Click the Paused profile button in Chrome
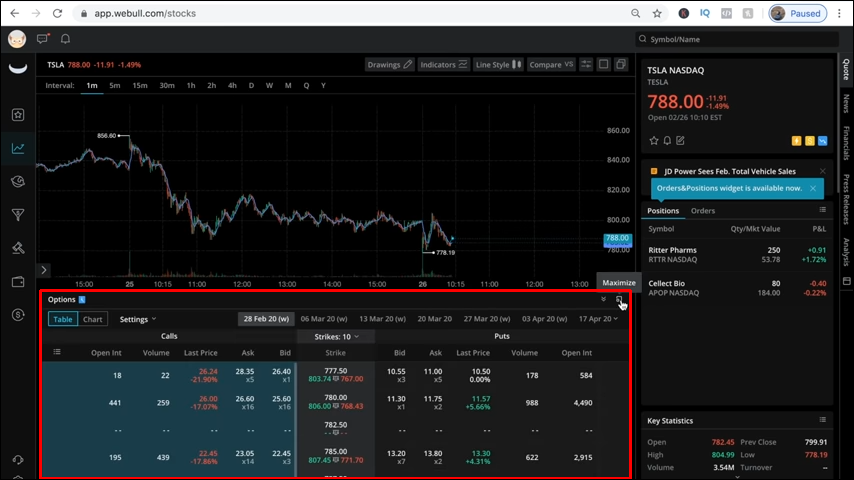 click(x=797, y=13)
